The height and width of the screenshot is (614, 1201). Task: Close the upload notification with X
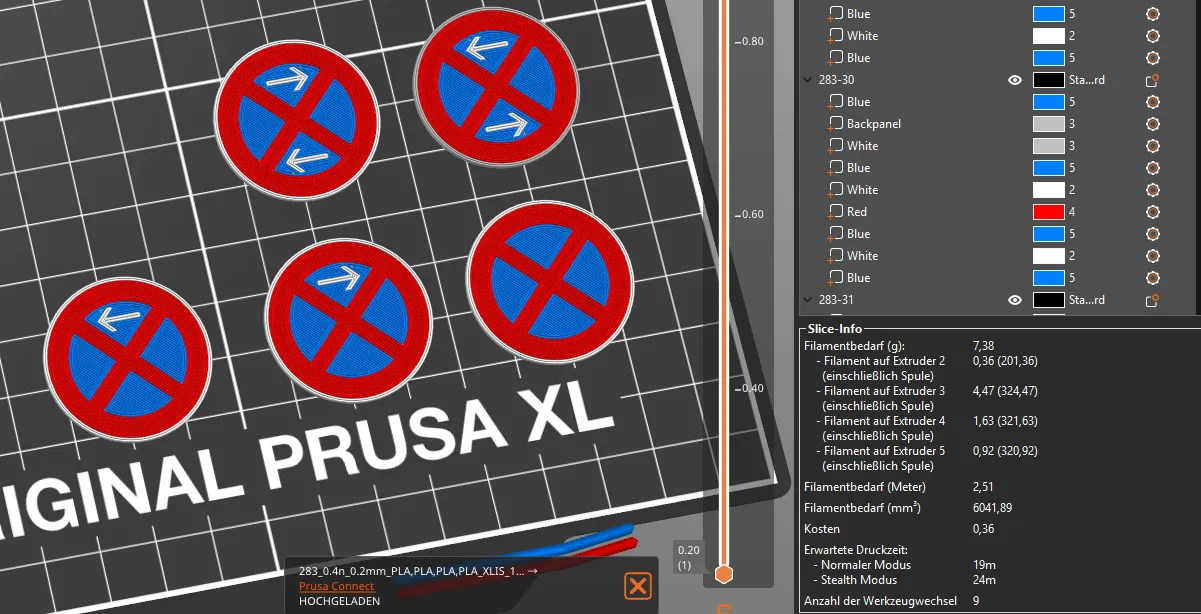(638, 586)
